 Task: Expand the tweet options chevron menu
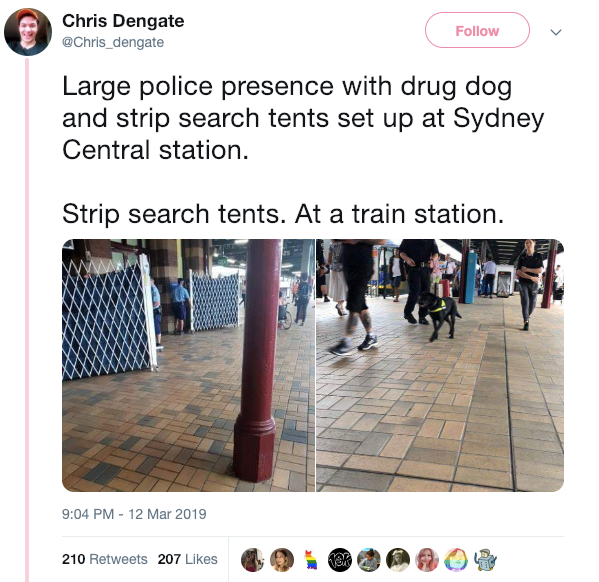tap(556, 32)
